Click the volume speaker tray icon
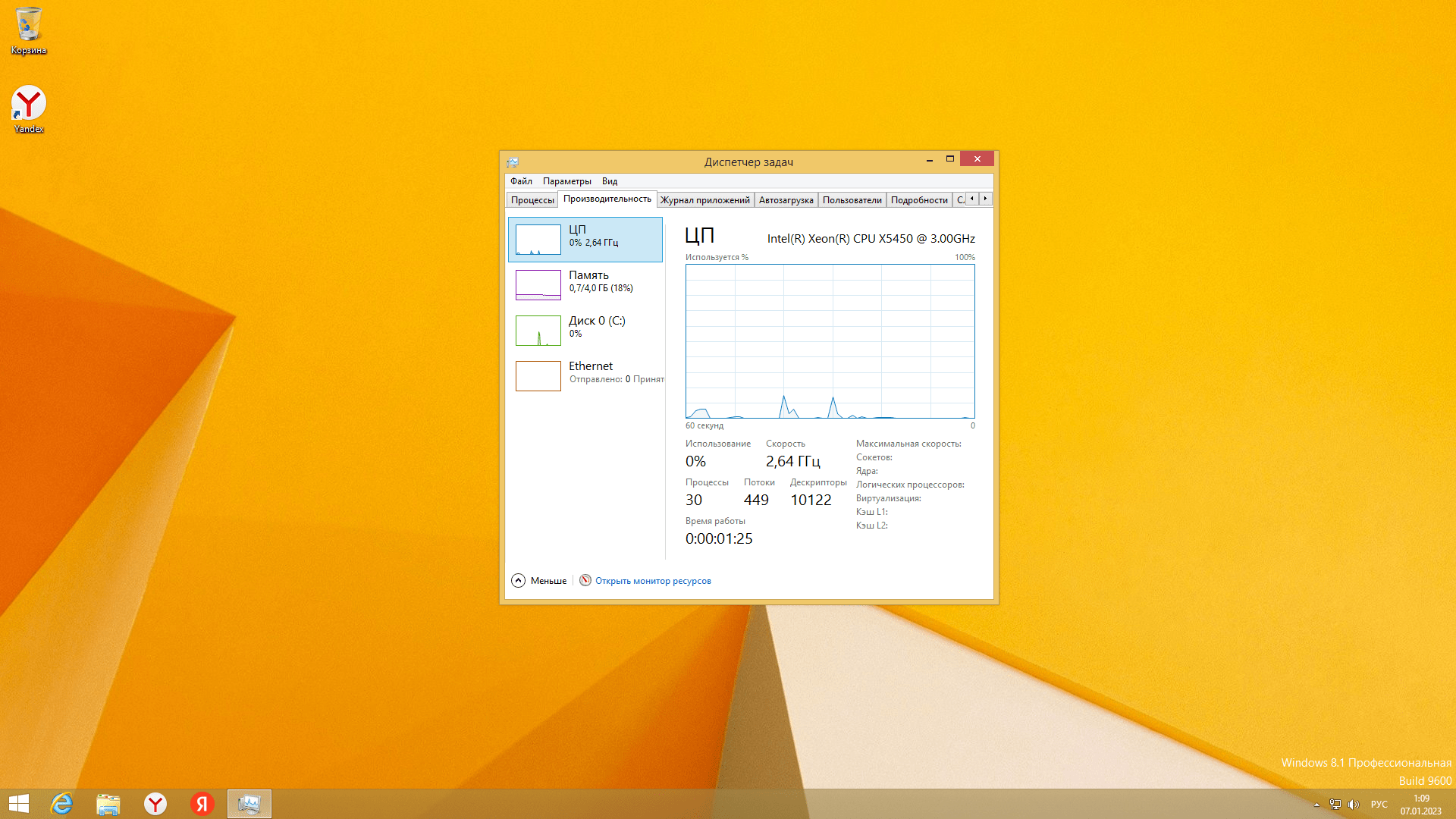The width and height of the screenshot is (1456, 819). (1354, 805)
